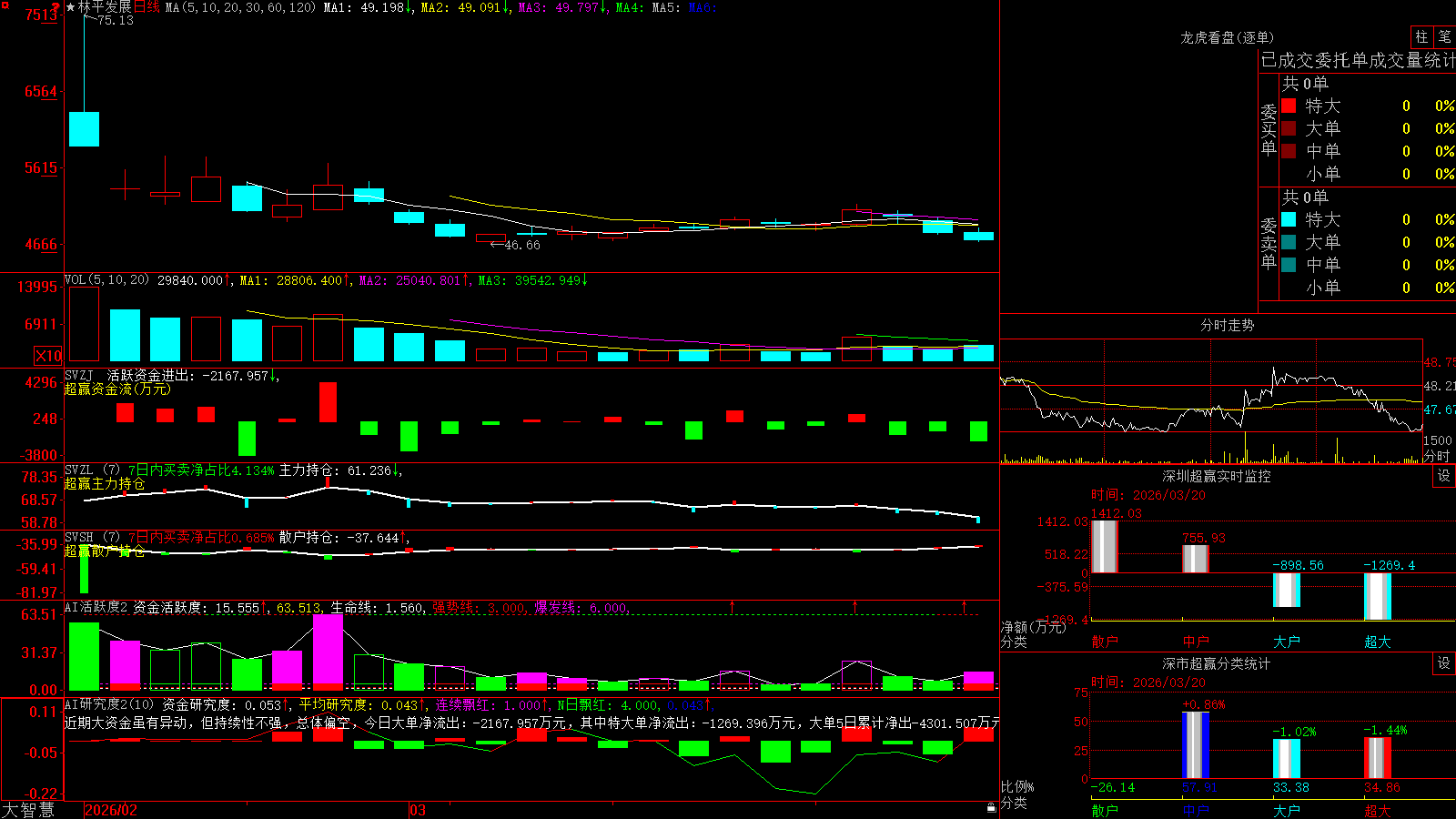Open 设 settings for 深圳超赢实时监控
The image size is (1456, 819).
click(x=1444, y=476)
